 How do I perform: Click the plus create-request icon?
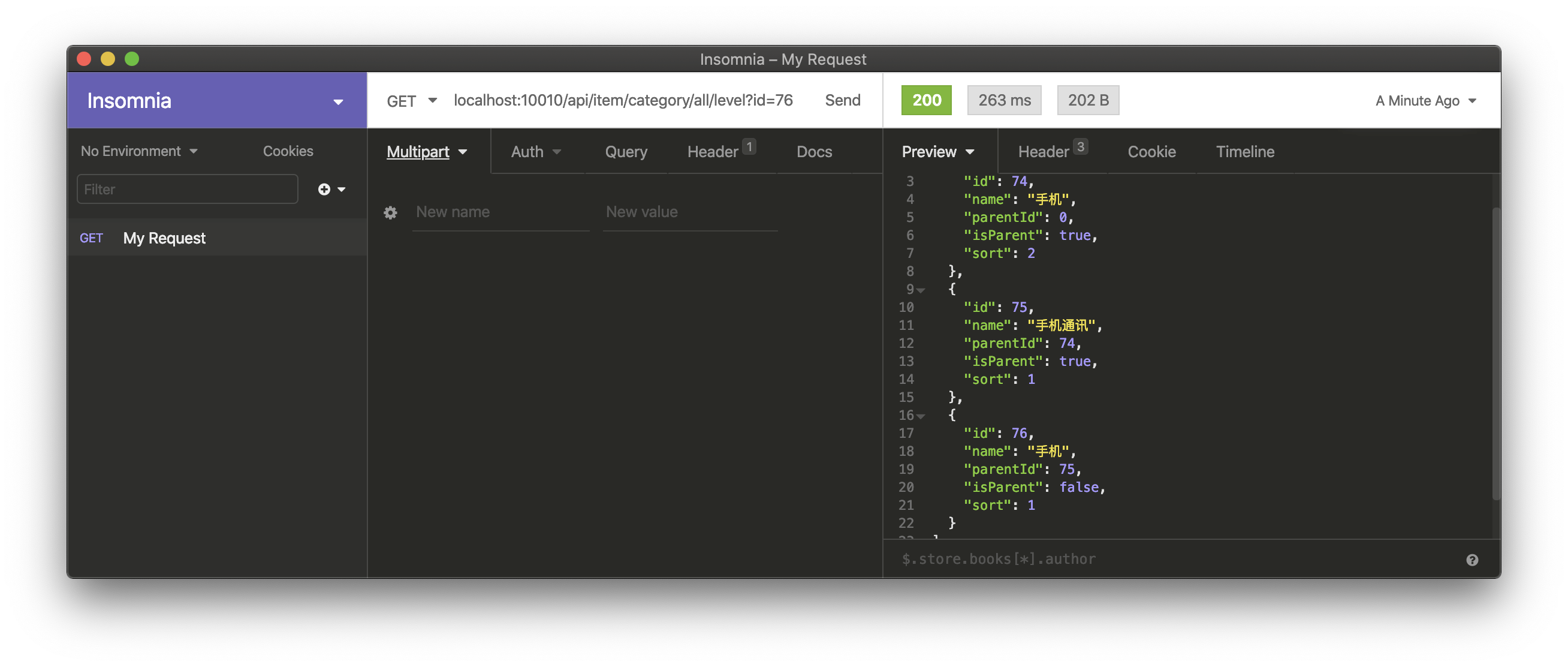pos(324,190)
